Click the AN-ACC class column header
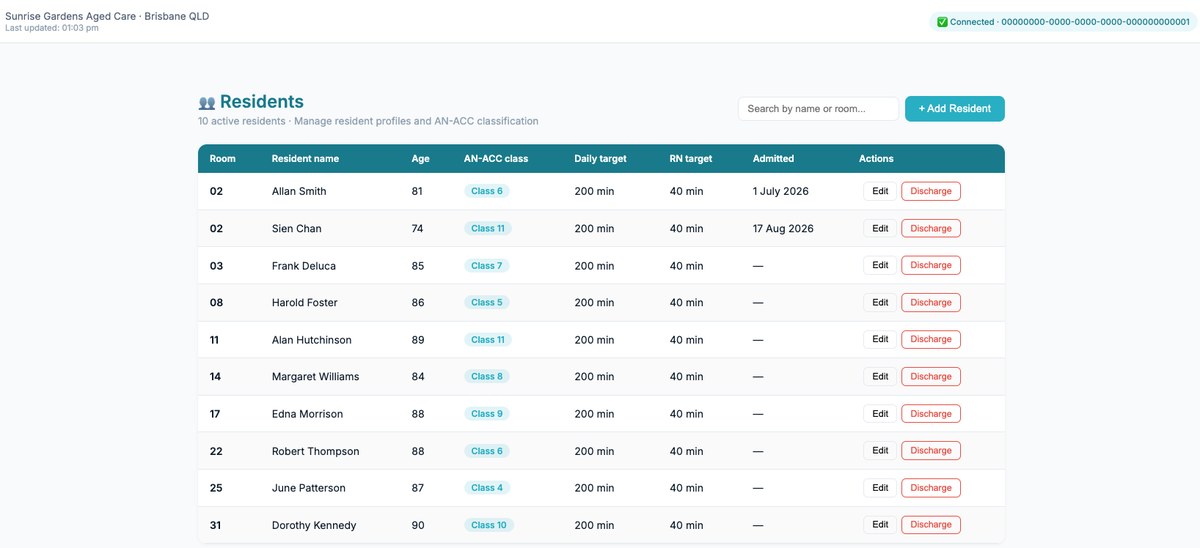 click(x=496, y=158)
